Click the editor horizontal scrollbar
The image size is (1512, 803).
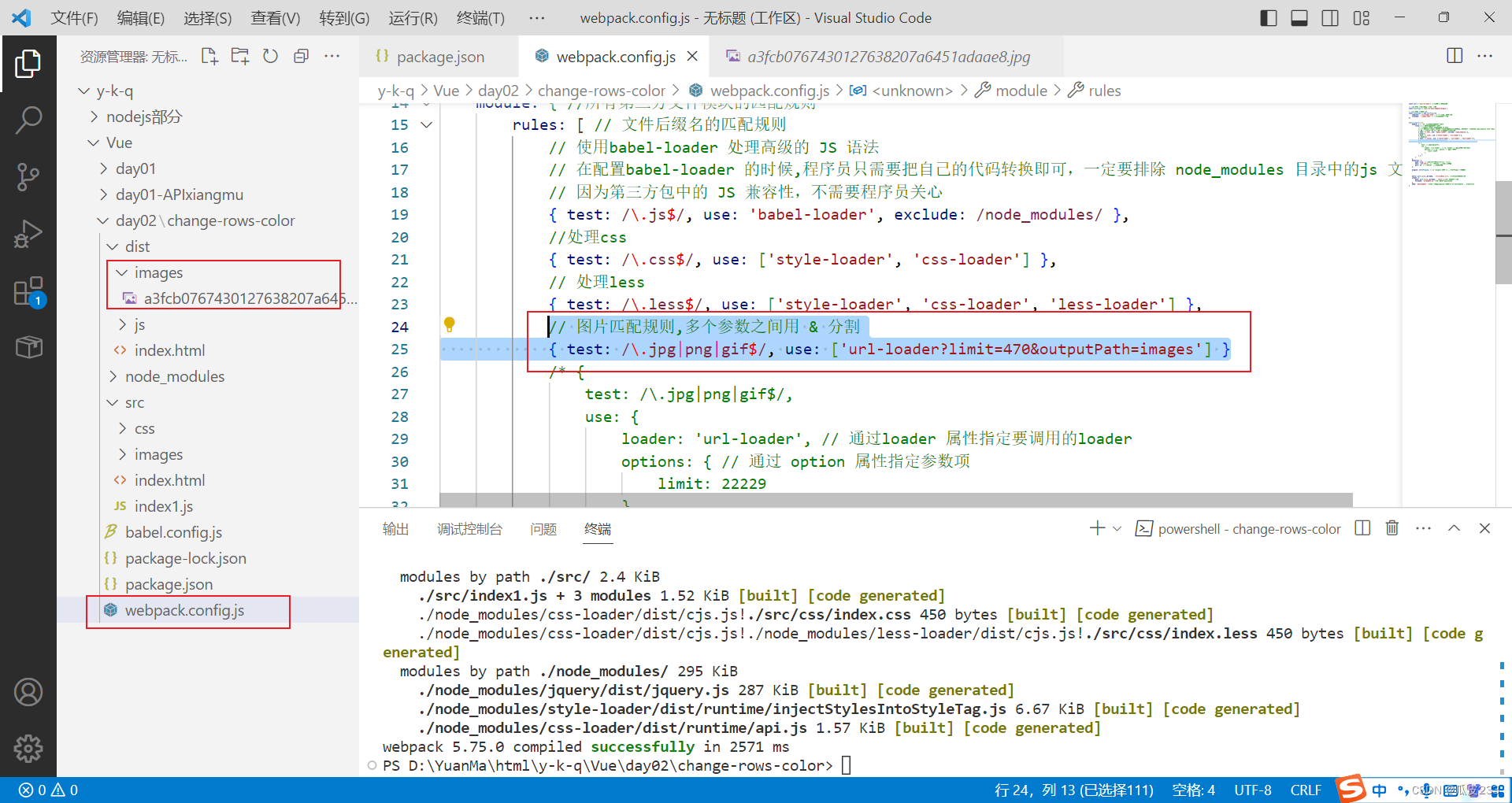point(895,500)
